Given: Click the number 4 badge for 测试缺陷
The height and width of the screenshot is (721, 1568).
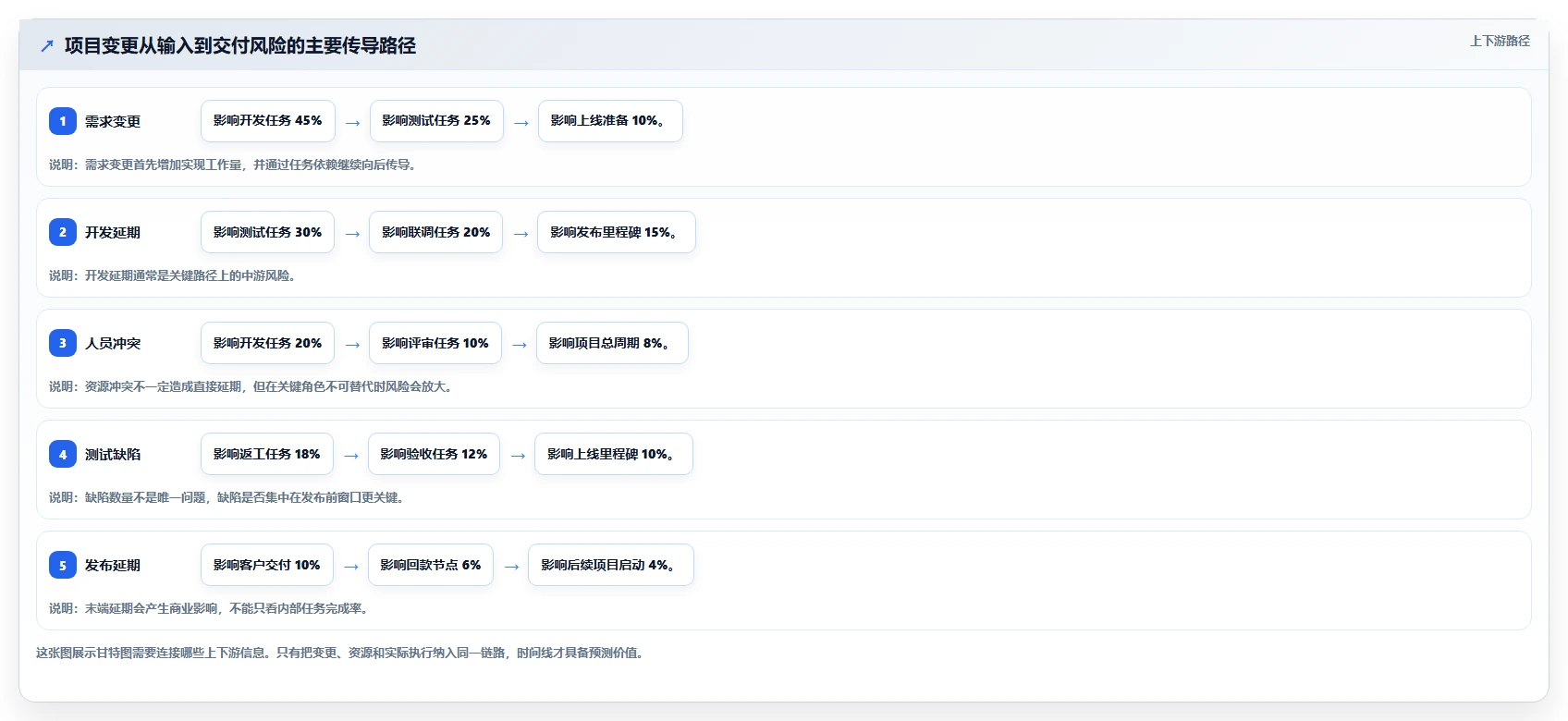Looking at the screenshot, I should pos(63,454).
